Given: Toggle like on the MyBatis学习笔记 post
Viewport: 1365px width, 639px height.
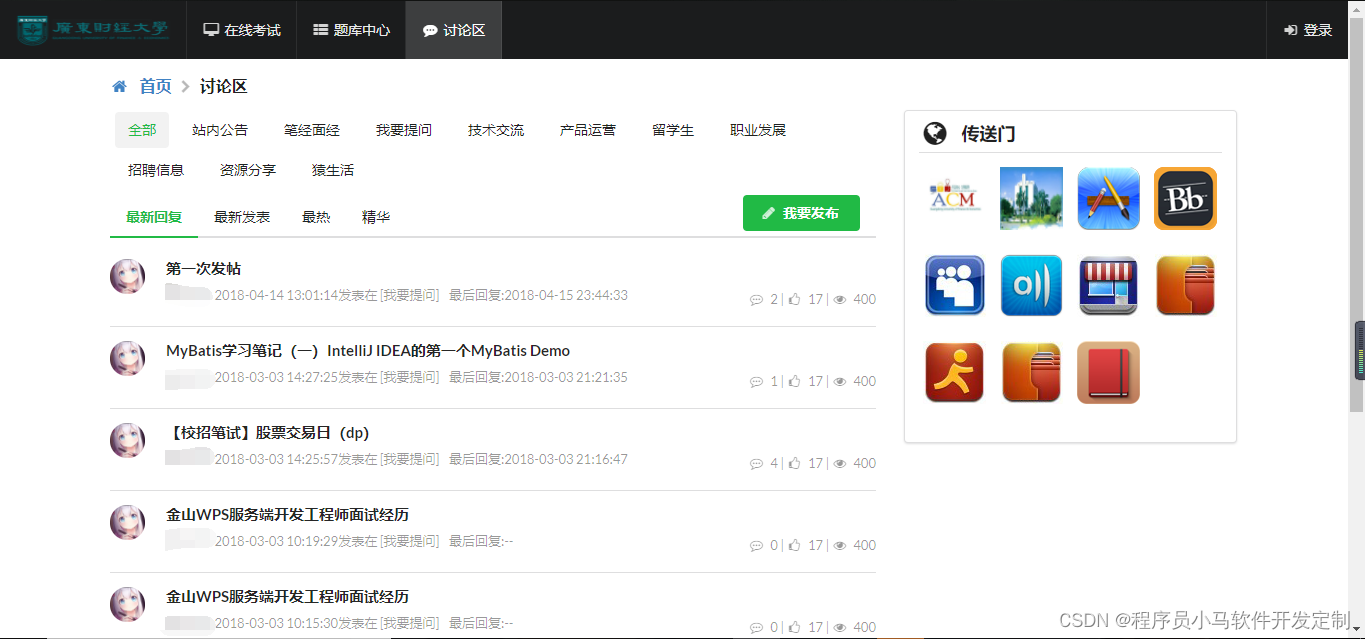Looking at the screenshot, I should tap(794, 380).
